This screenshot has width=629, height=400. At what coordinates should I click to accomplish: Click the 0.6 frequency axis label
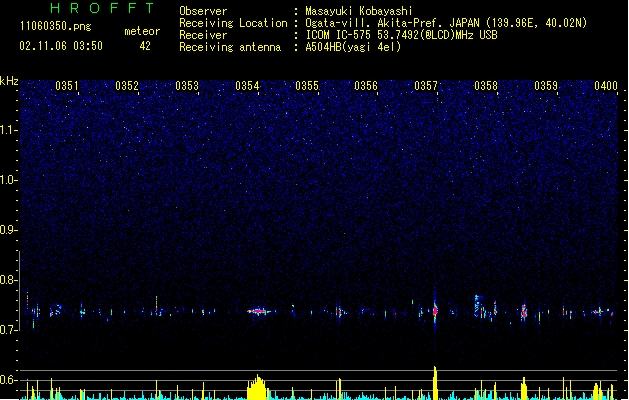tap(8, 380)
